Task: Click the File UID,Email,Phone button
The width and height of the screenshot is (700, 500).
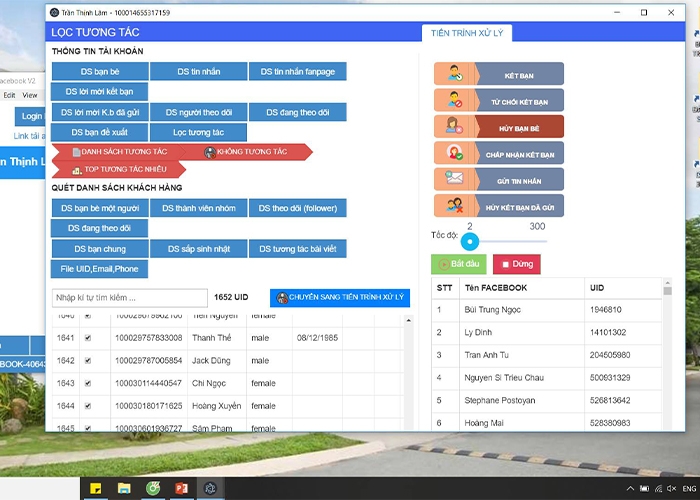Action: pyautogui.click(x=99, y=269)
